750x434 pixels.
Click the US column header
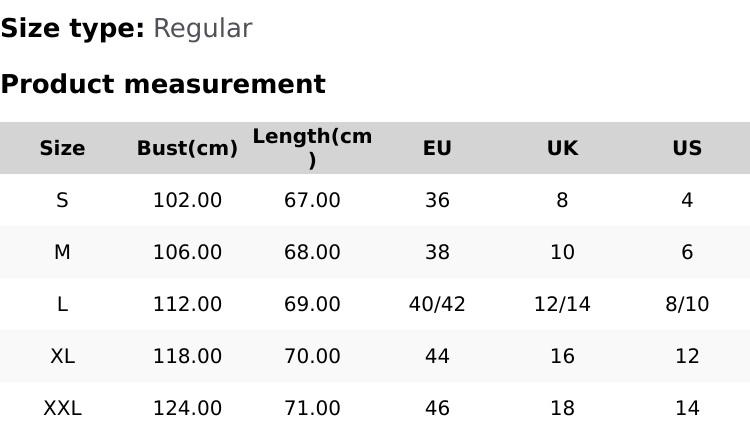pos(687,148)
